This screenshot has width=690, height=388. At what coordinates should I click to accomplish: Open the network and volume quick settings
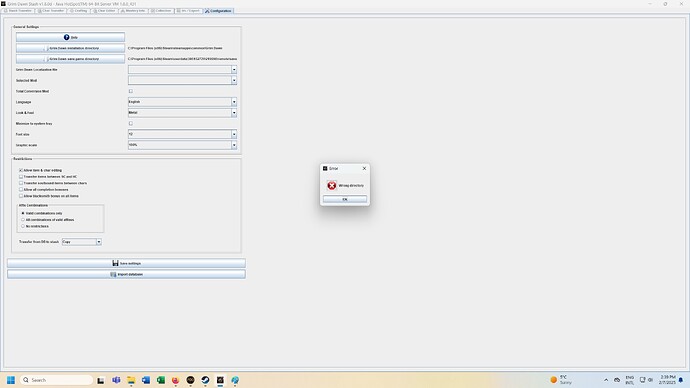click(x=646, y=380)
